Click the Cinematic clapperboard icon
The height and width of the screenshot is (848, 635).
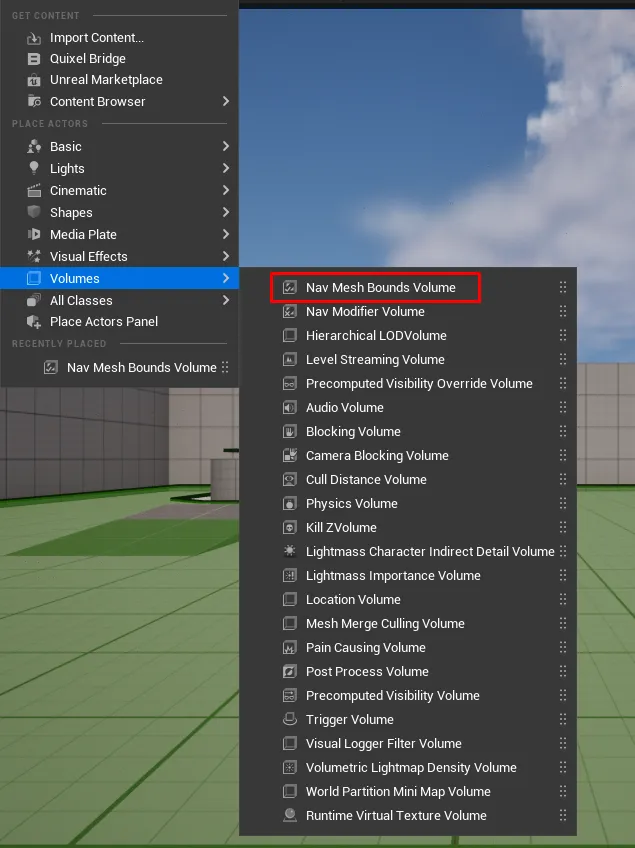[33, 191]
